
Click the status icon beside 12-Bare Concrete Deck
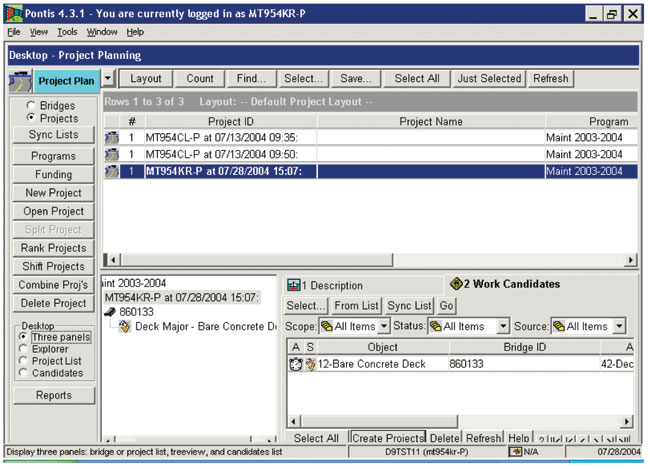click(309, 364)
